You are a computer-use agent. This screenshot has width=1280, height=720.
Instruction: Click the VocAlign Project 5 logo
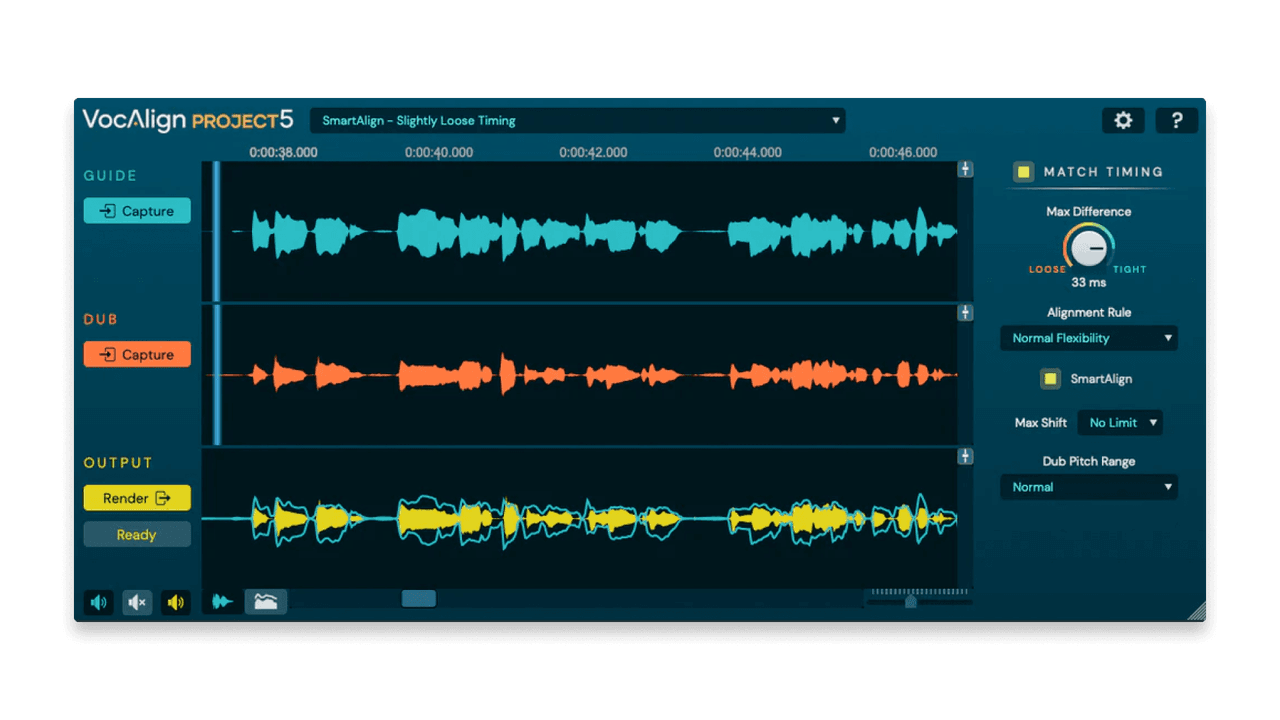[x=186, y=120]
